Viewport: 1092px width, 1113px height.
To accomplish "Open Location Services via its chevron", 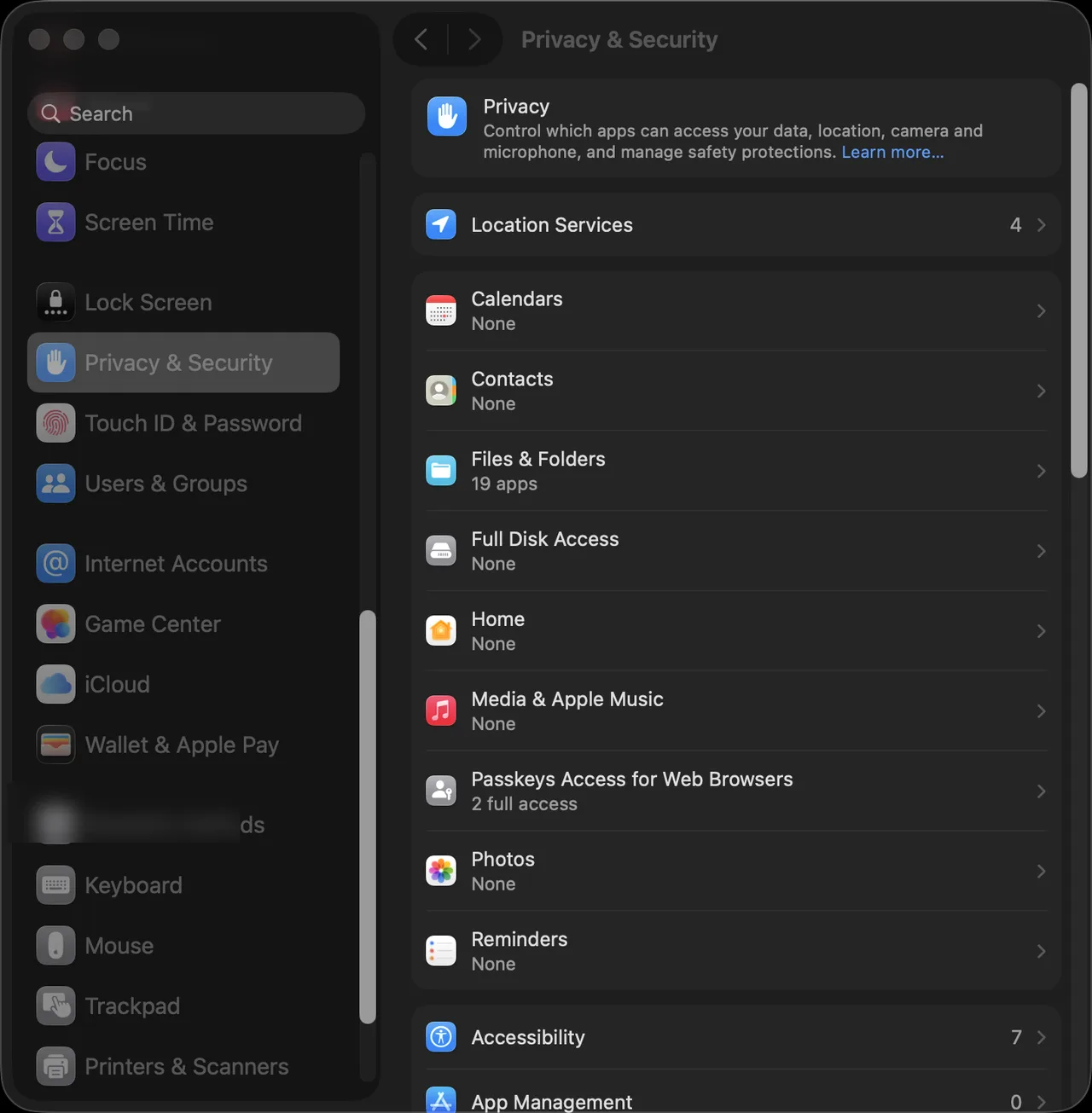I will click(1041, 224).
